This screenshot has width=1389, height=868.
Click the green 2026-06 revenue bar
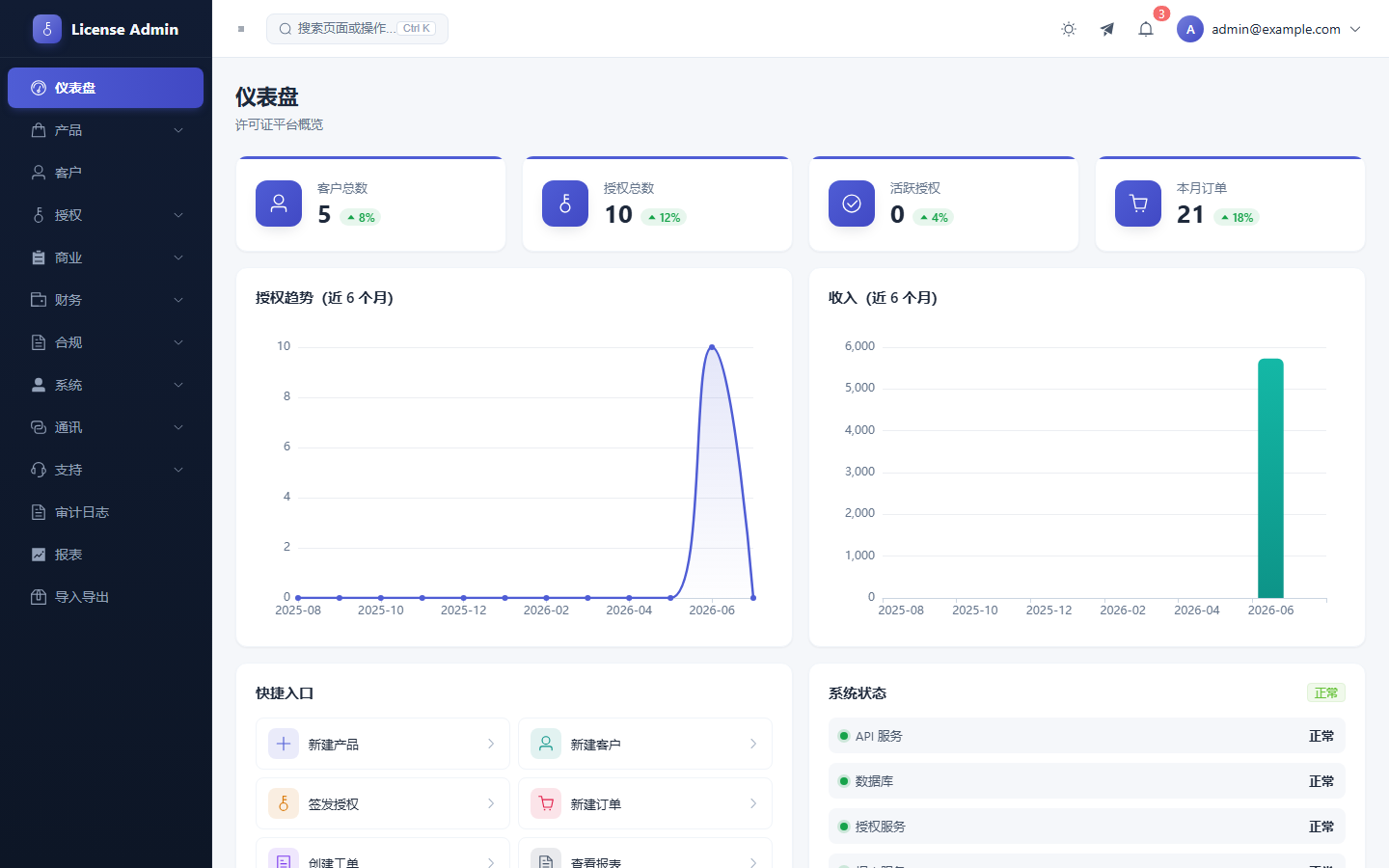coord(1270,478)
